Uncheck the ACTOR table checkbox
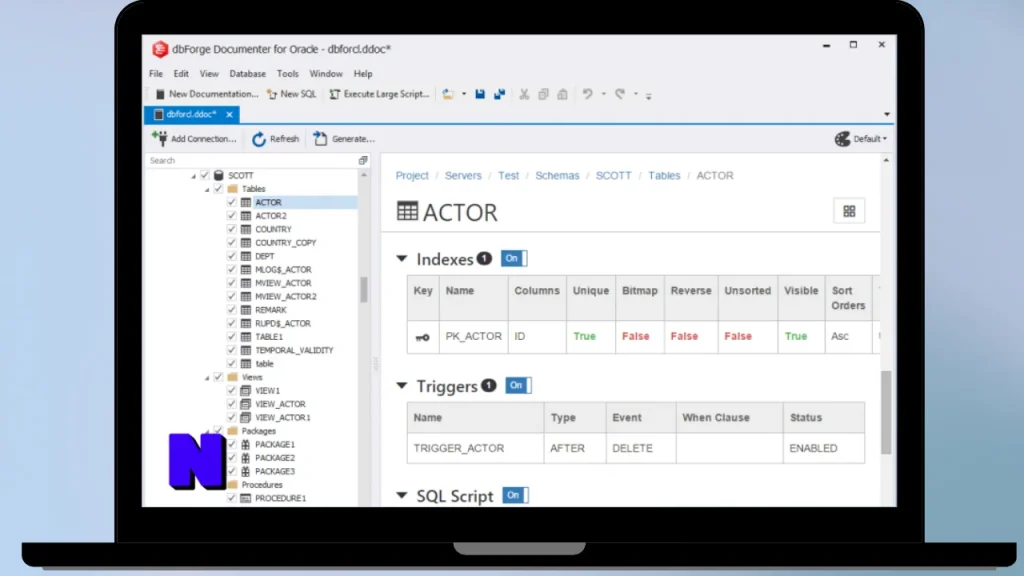The width and height of the screenshot is (1024, 576). [x=231, y=202]
